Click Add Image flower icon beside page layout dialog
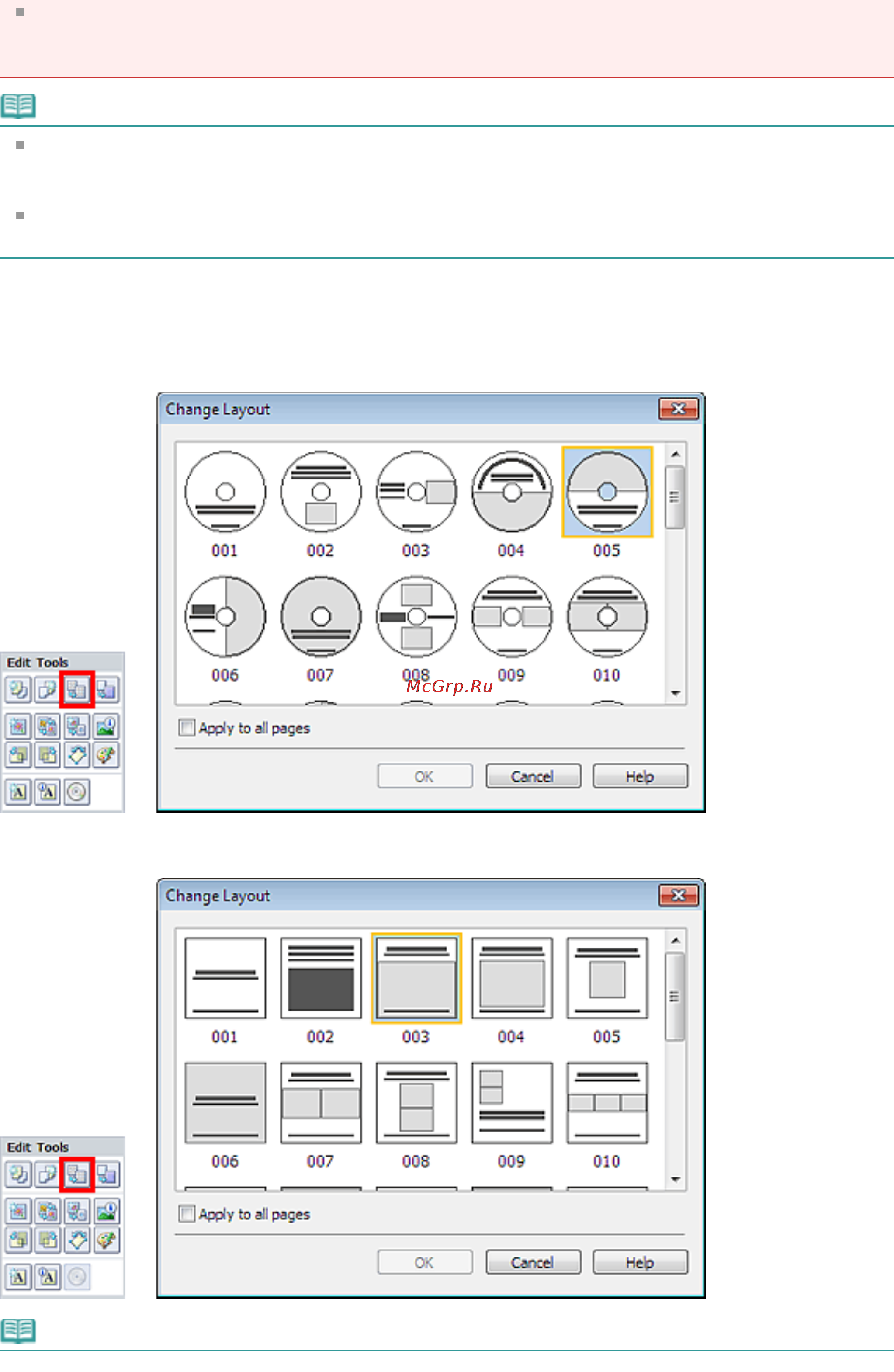This screenshot has height=1372, width=894. click(x=18, y=1211)
